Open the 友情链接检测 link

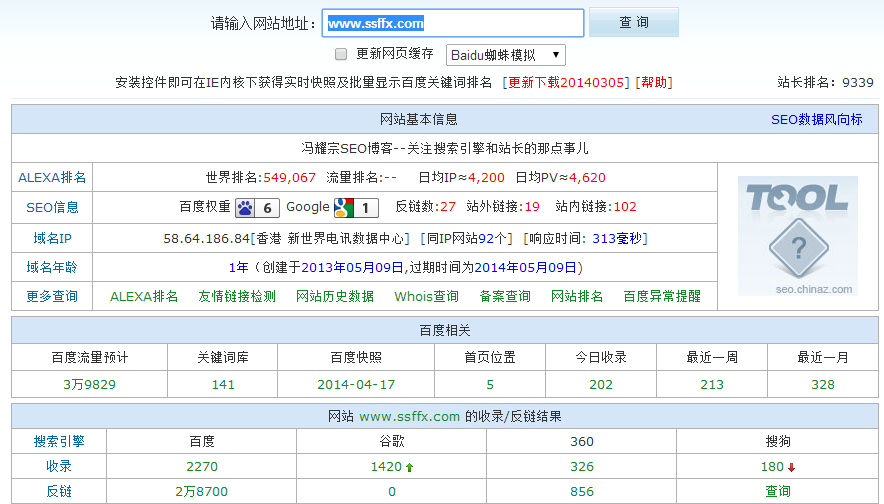pos(237,297)
